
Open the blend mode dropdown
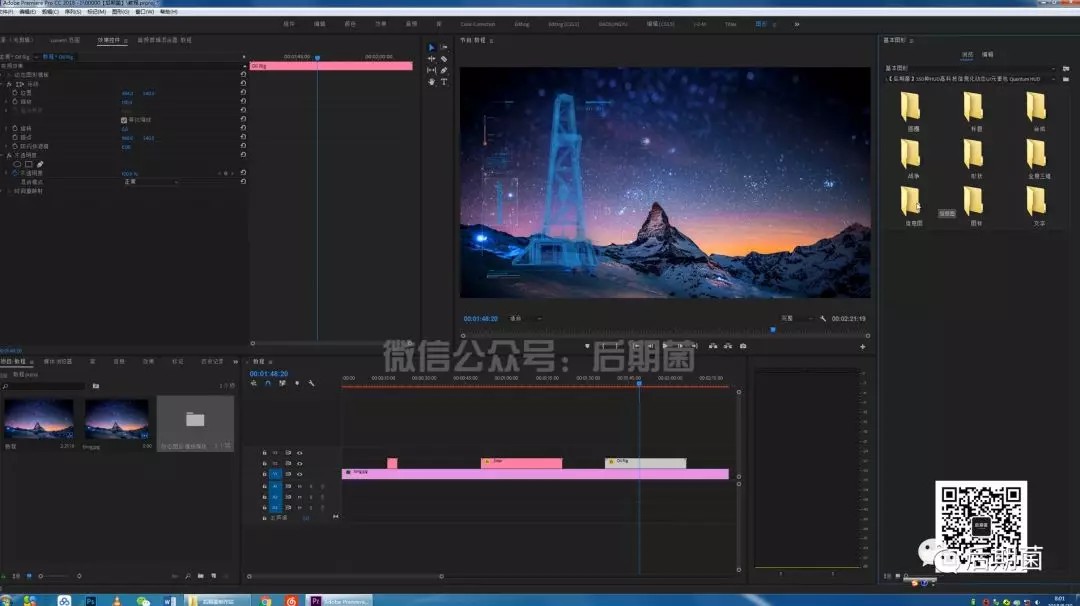click(150, 182)
